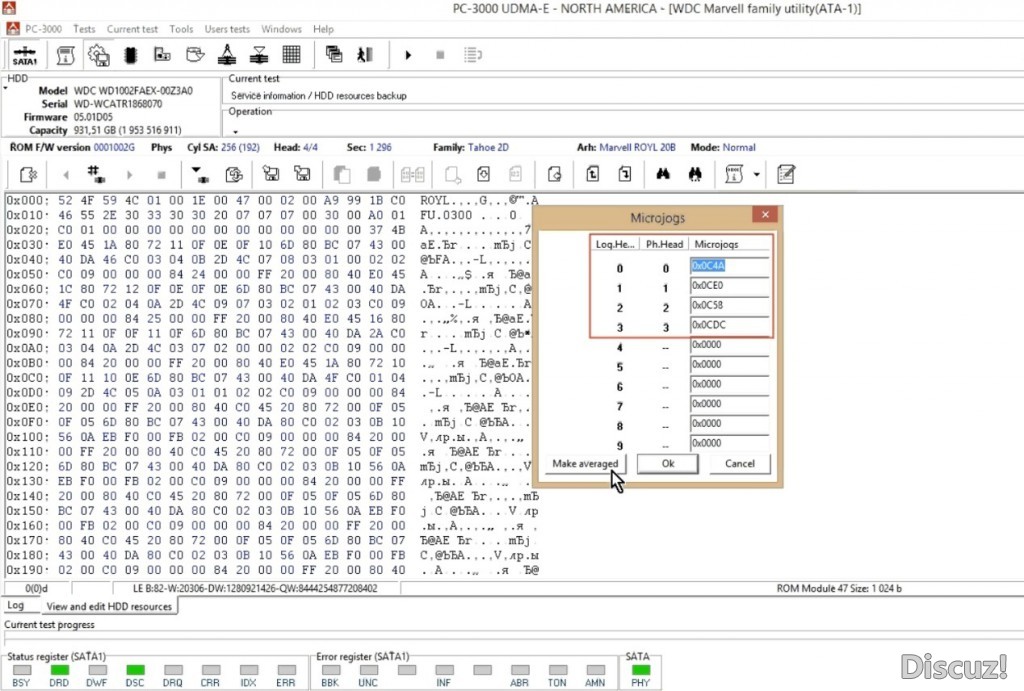Click the paste icon right of the copy icon

coord(374,174)
